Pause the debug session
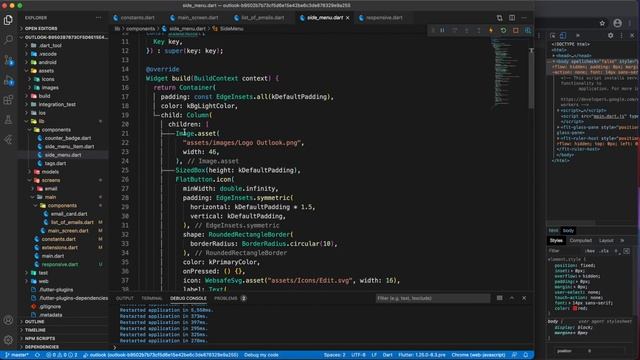 point(442,30)
